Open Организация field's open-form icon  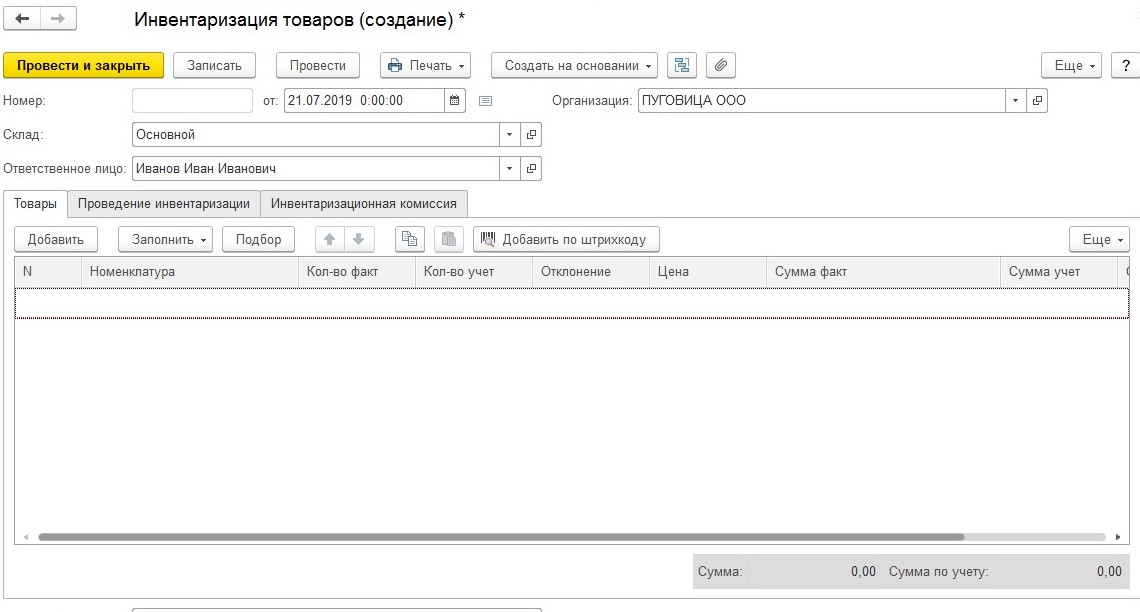pos(1037,101)
